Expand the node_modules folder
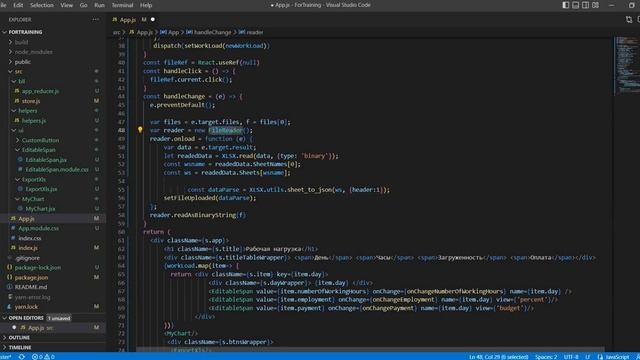The width and height of the screenshot is (640, 360). click(11, 52)
